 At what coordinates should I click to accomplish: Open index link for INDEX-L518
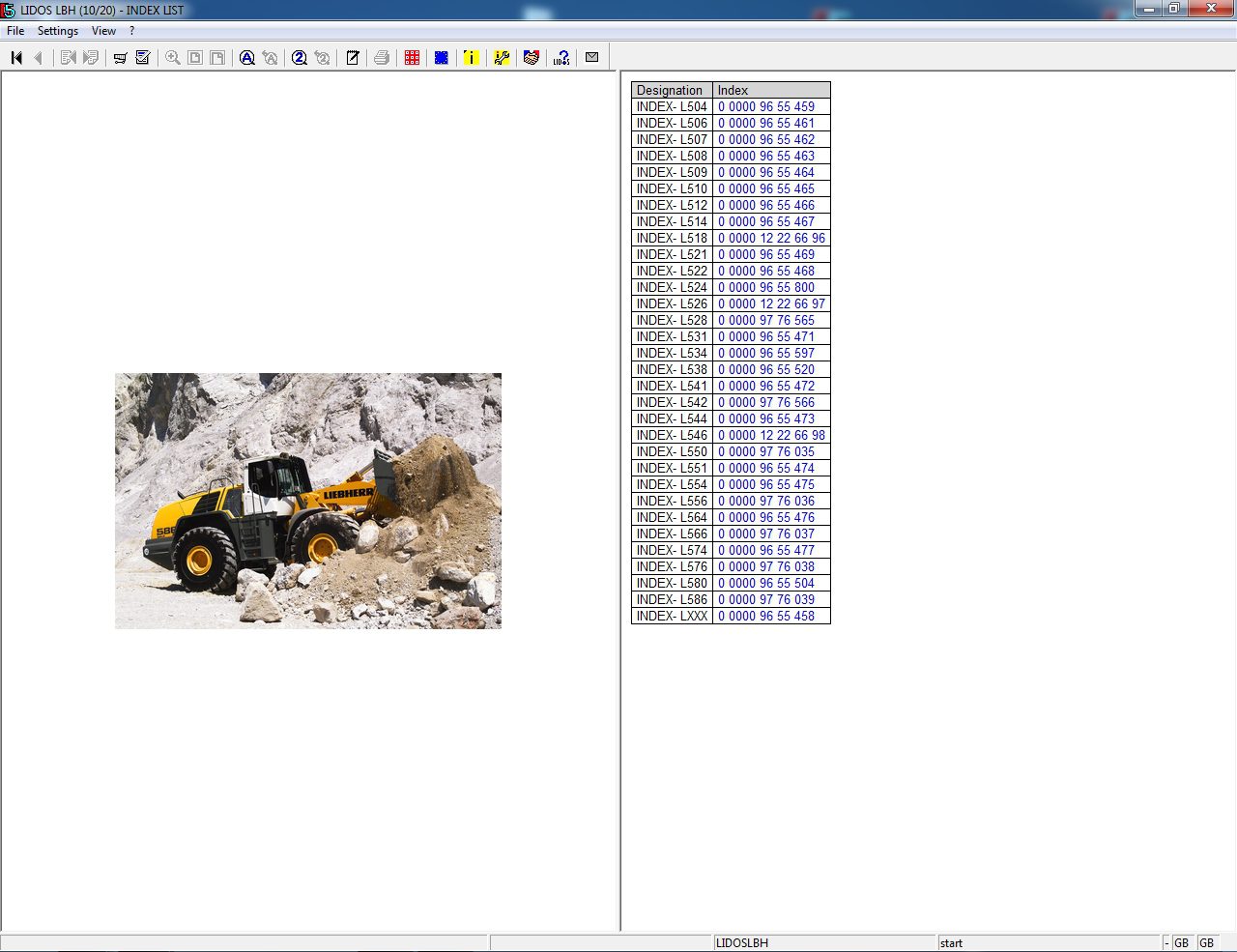coord(770,238)
